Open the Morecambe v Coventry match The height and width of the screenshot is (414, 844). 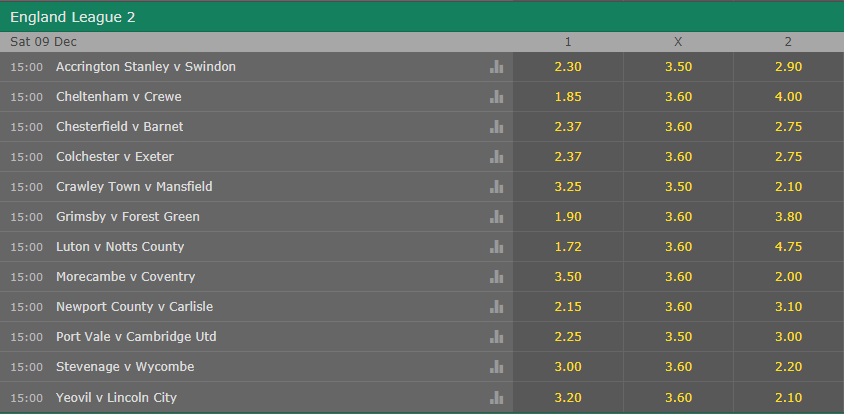[x=125, y=277]
